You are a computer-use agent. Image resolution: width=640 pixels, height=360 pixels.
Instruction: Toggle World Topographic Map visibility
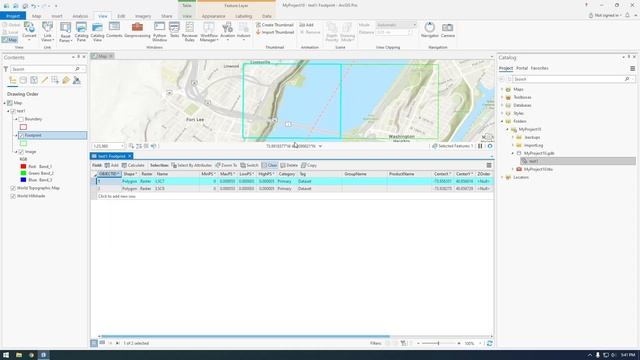click(x=13, y=188)
